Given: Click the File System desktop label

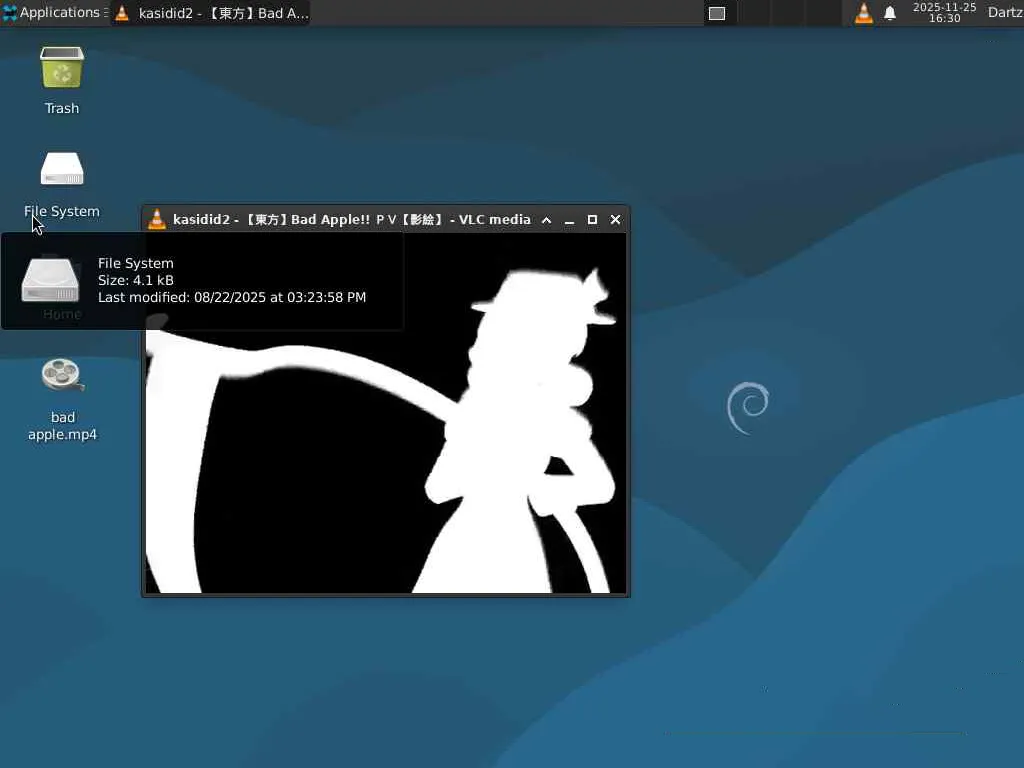Looking at the screenshot, I should click(62, 211).
